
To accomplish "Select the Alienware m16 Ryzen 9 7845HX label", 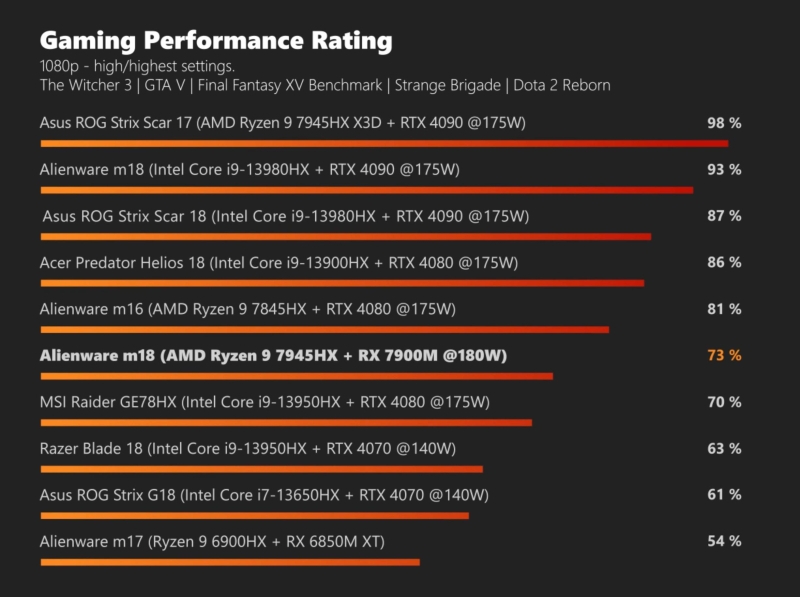I will click(248, 309).
